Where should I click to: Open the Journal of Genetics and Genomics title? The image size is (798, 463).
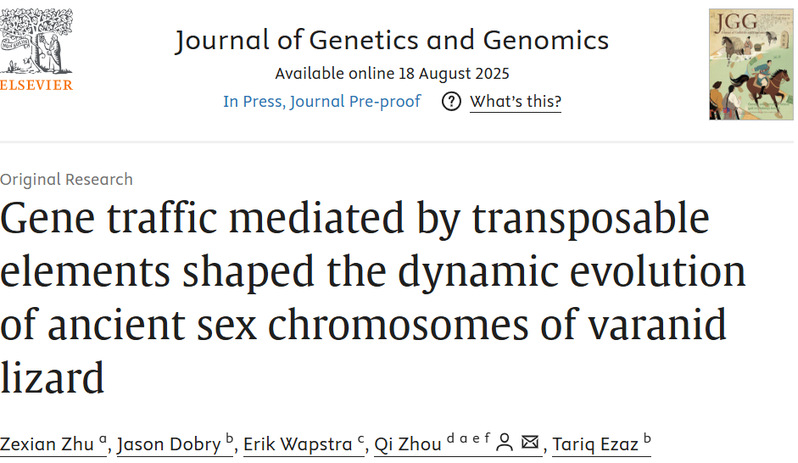[391, 41]
